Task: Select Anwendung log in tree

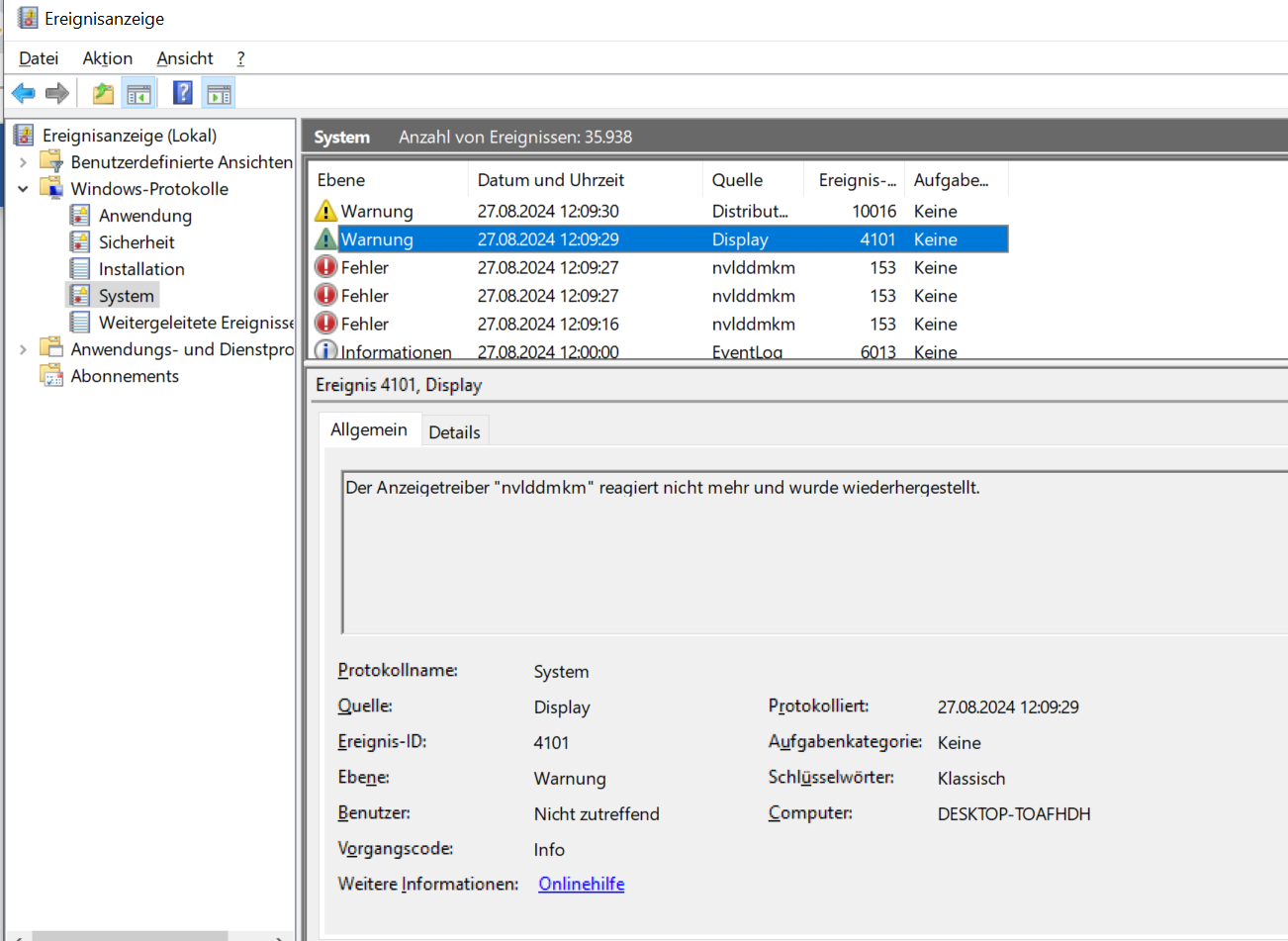Action: (x=145, y=216)
